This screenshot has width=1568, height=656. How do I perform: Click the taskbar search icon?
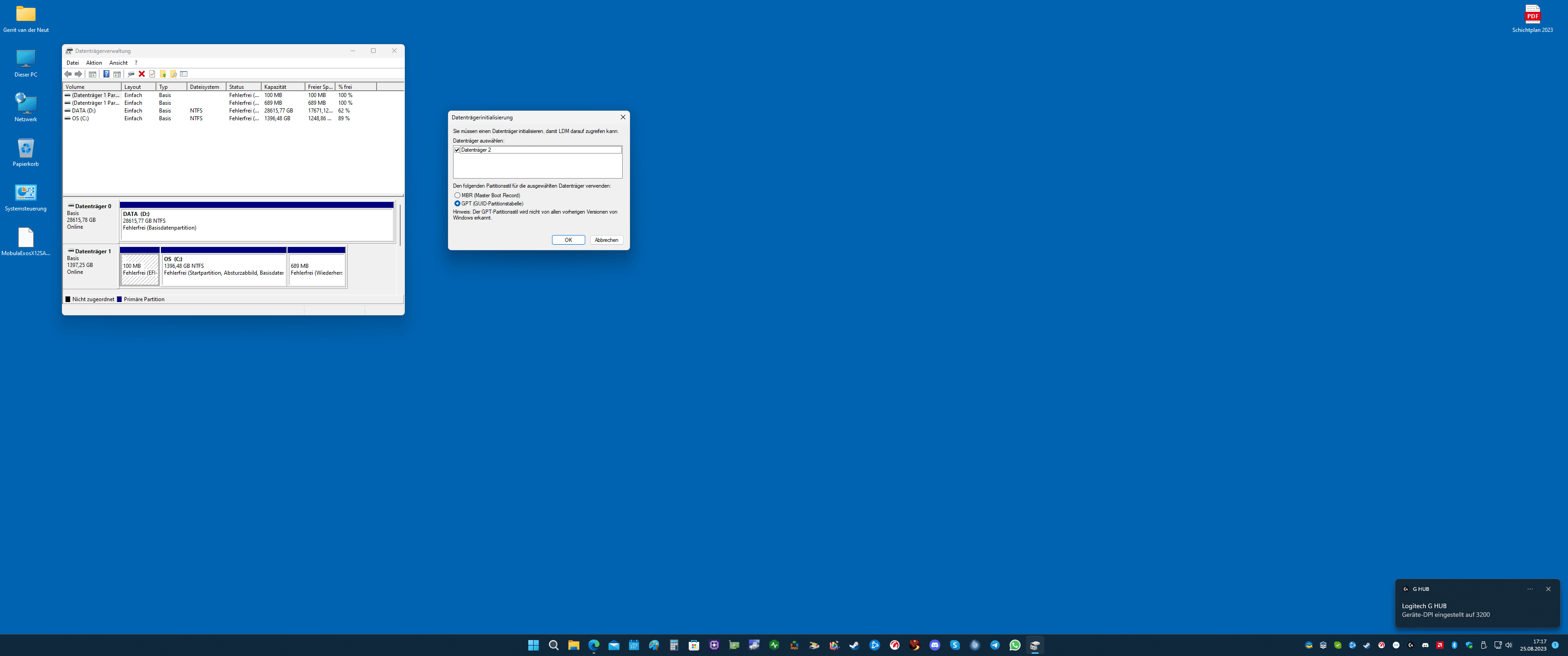pyautogui.click(x=553, y=645)
